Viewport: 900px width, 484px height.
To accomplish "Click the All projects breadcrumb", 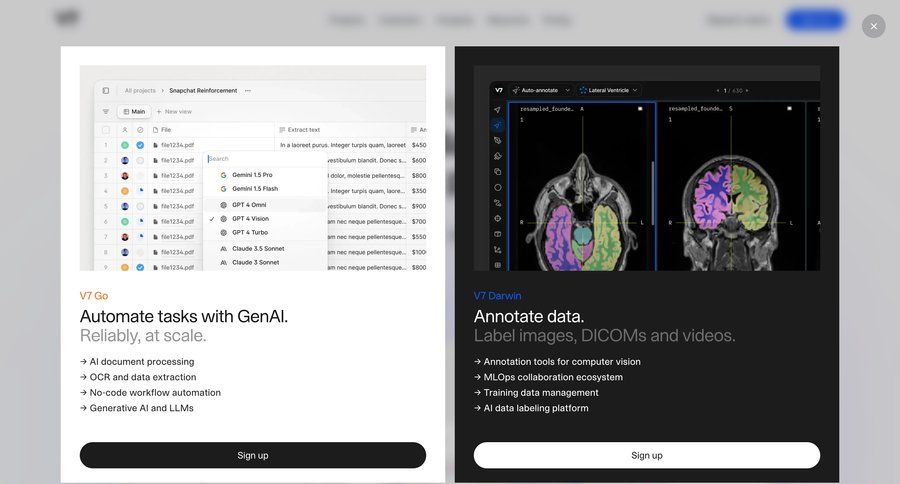I will (140, 91).
